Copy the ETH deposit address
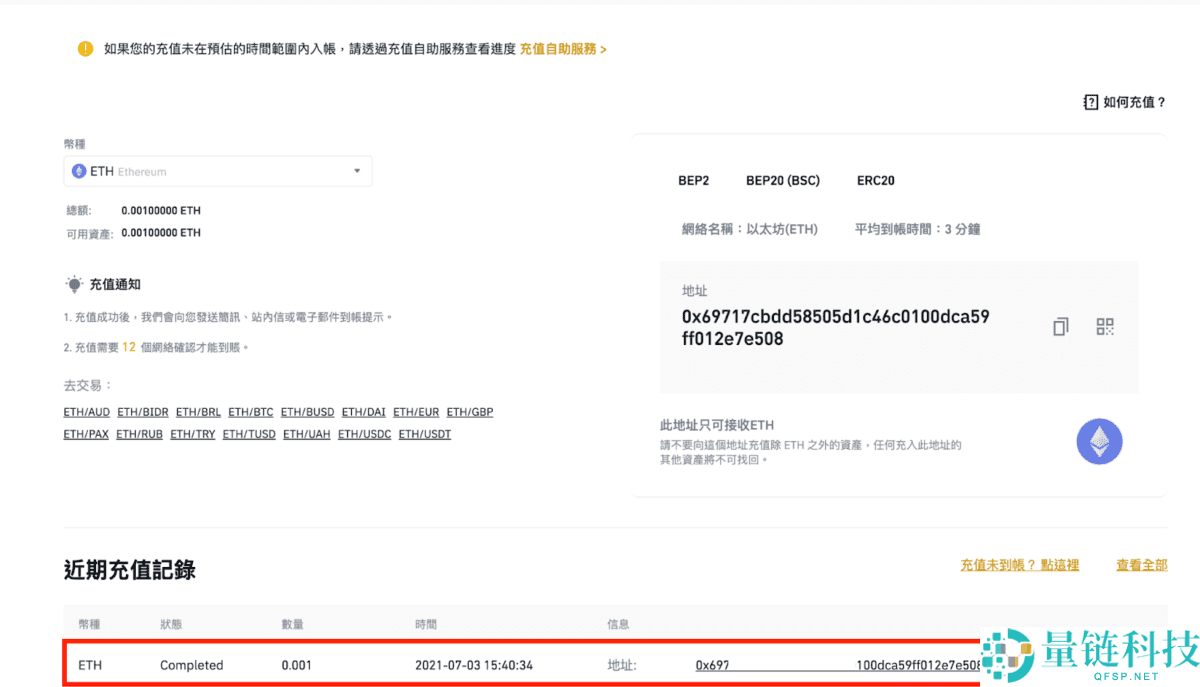The image size is (1200, 687). 1059,326
